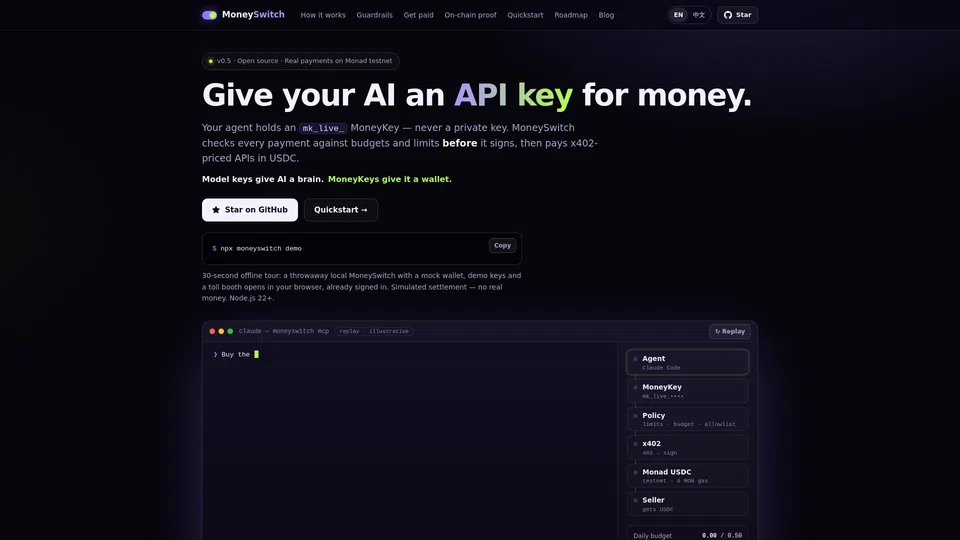Click the green window dot in terminal
This screenshot has width=960, height=540.
coord(230,331)
